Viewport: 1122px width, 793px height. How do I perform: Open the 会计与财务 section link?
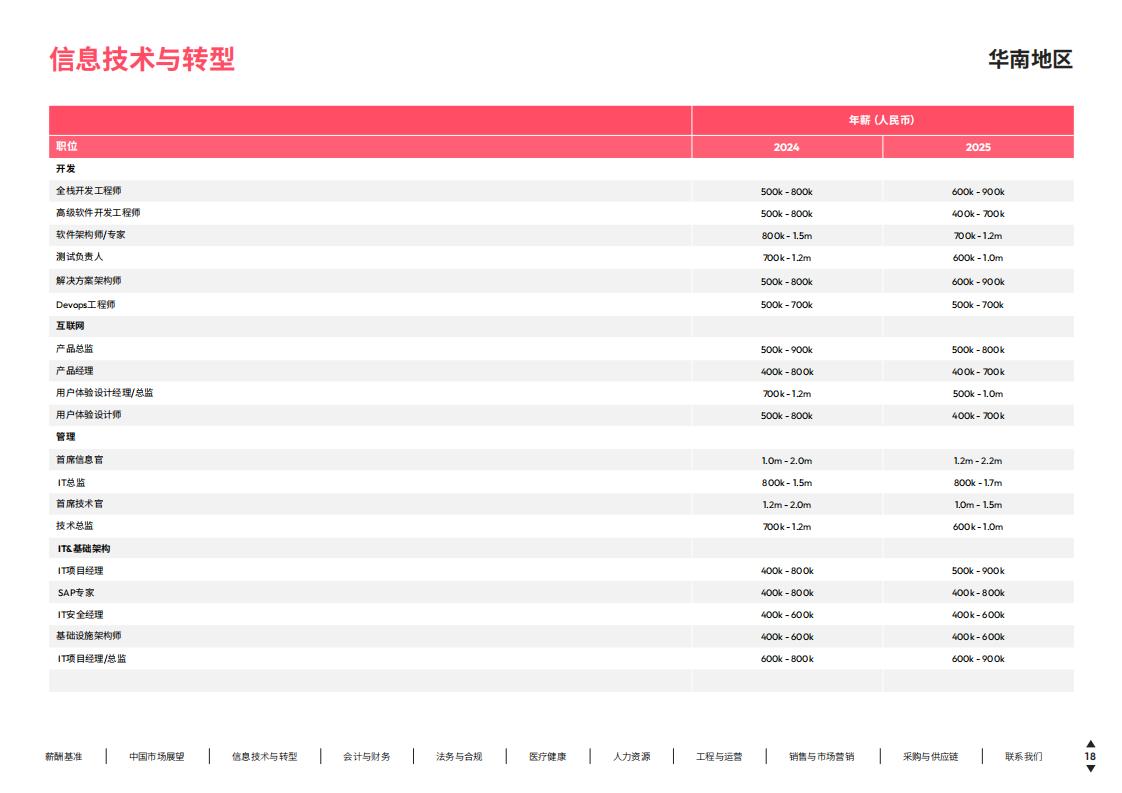[366, 756]
